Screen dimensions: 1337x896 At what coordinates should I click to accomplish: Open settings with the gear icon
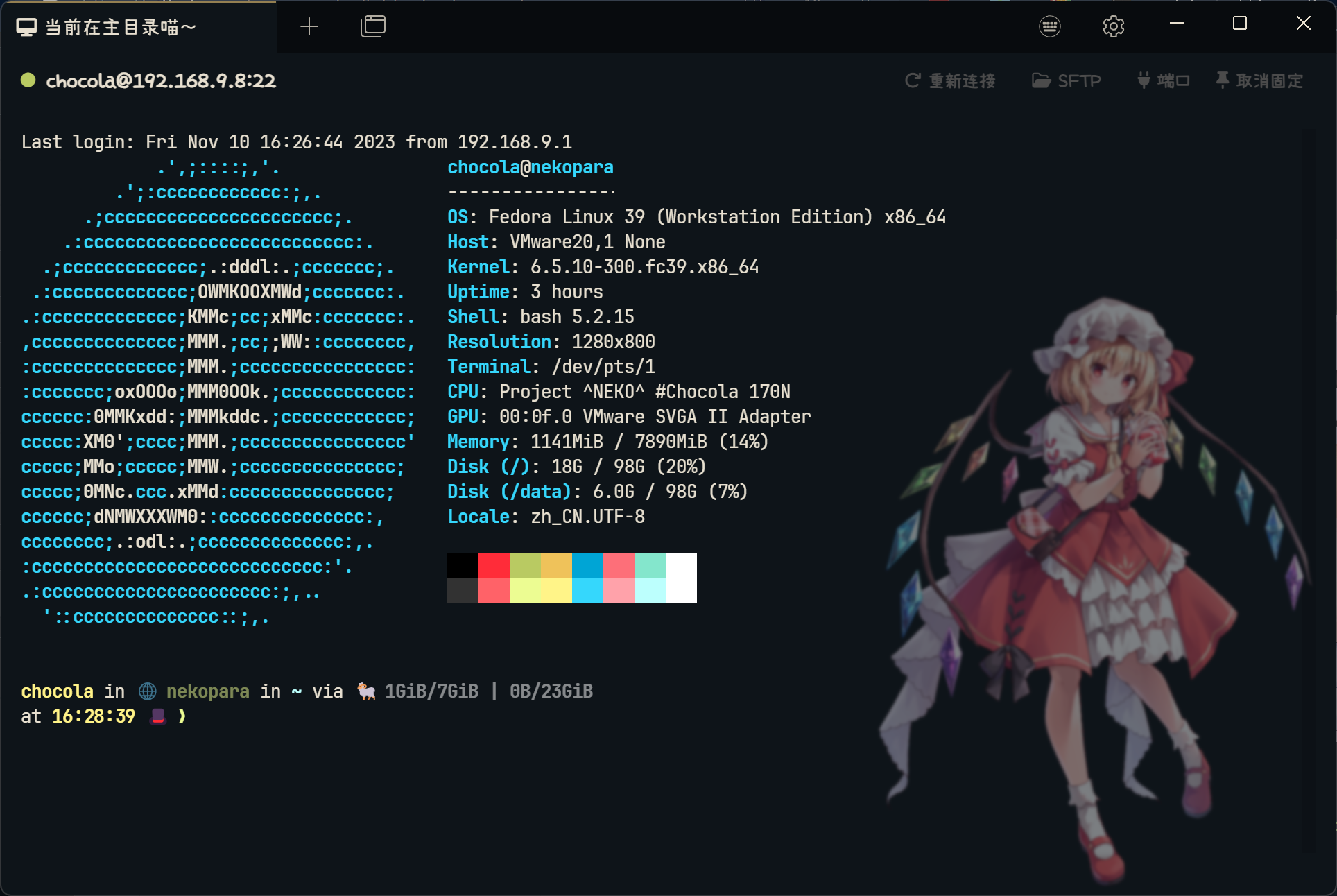pyautogui.click(x=1113, y=26)
